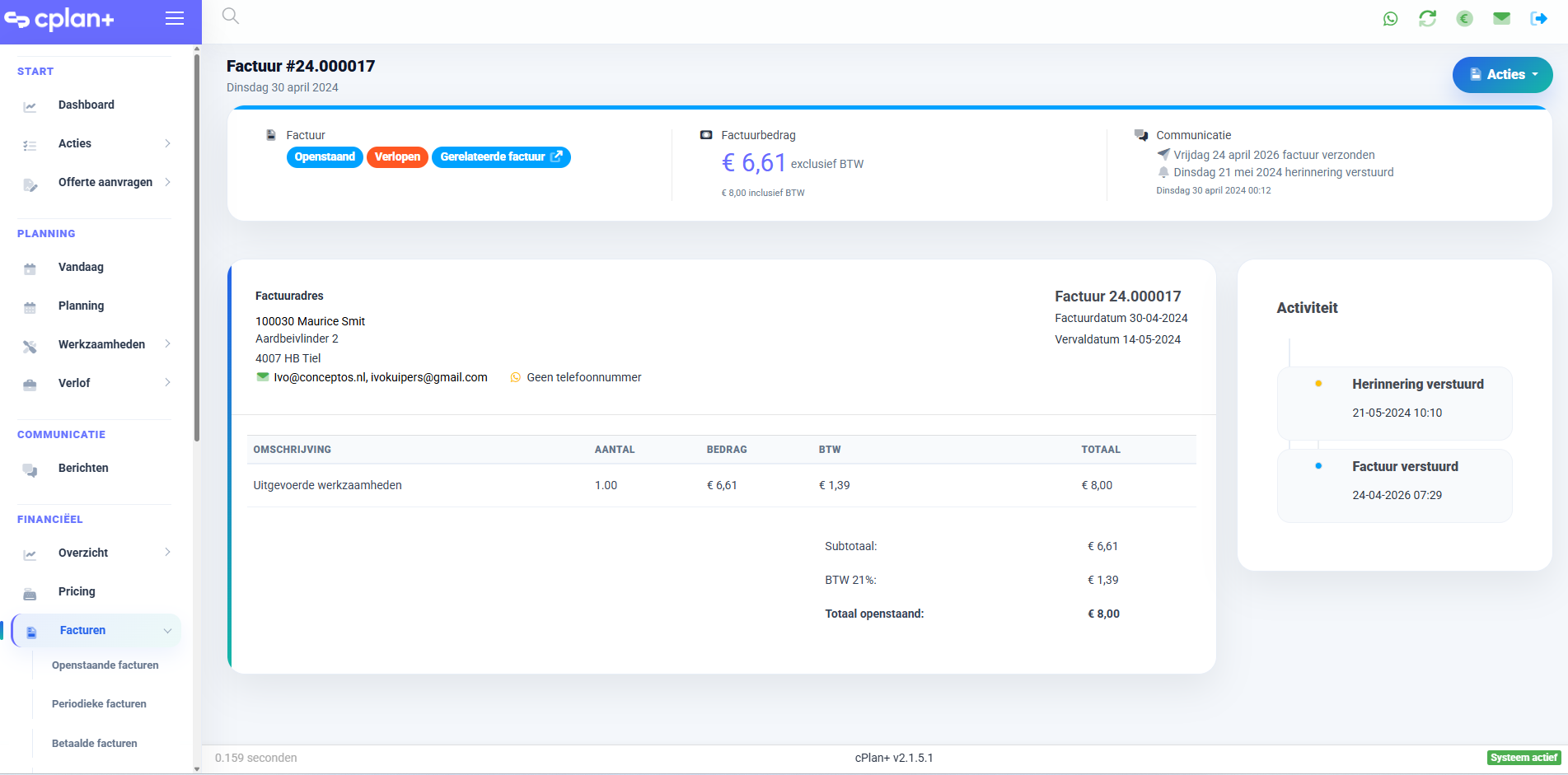Click the Werkzaamheden tools icon
The height and width of the screenshot is (775, 1568).
click(30, 347)
